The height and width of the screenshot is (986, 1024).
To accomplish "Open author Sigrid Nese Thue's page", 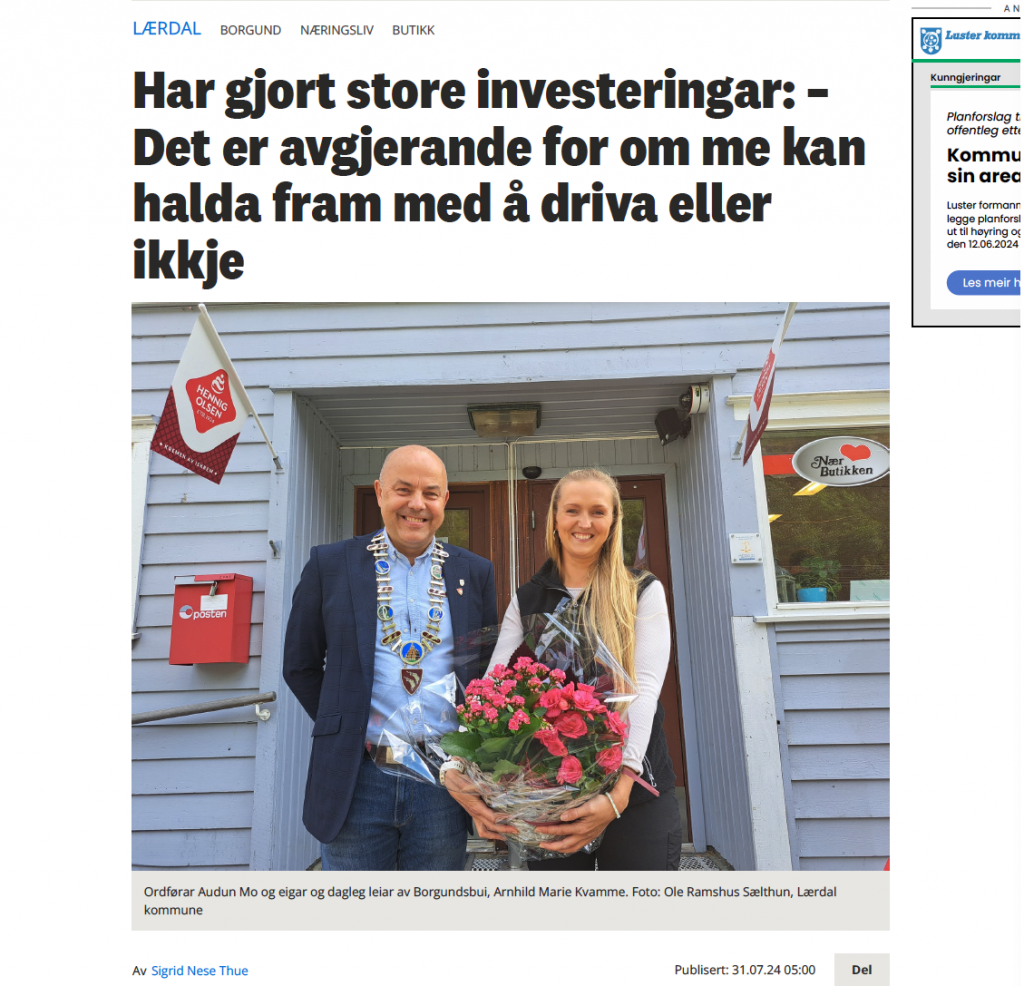I will 200,970.
